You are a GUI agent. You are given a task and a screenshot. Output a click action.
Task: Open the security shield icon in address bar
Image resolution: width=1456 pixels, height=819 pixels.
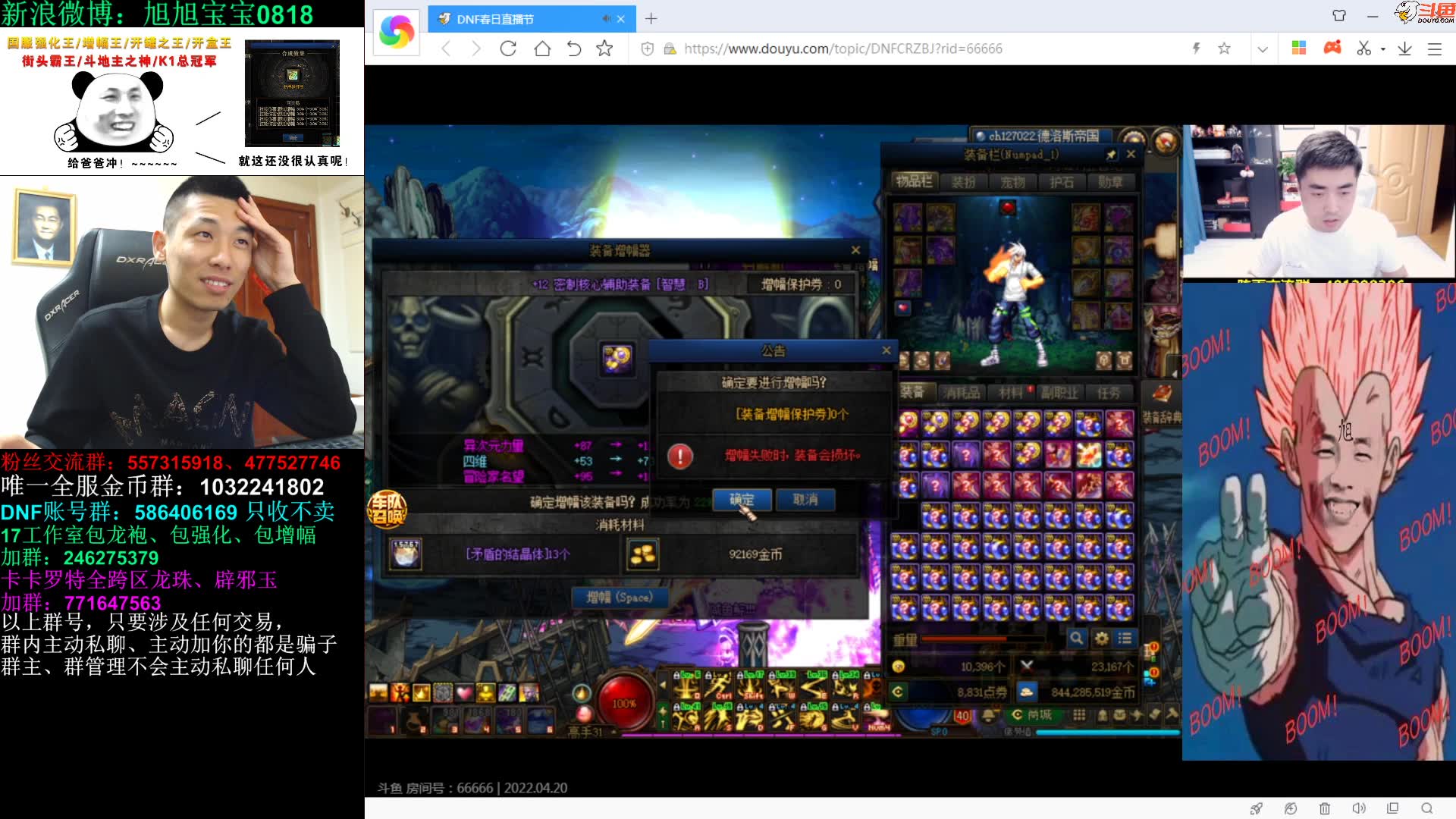647,49
